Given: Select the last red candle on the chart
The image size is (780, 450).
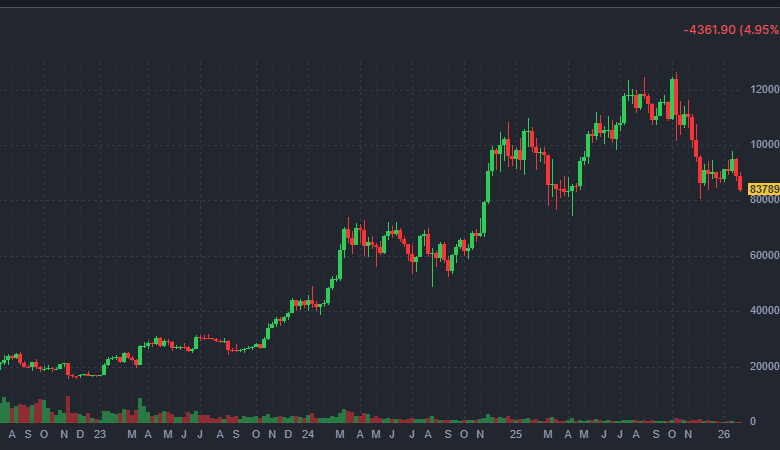Looking at the screenshot, I should [740, 182].
